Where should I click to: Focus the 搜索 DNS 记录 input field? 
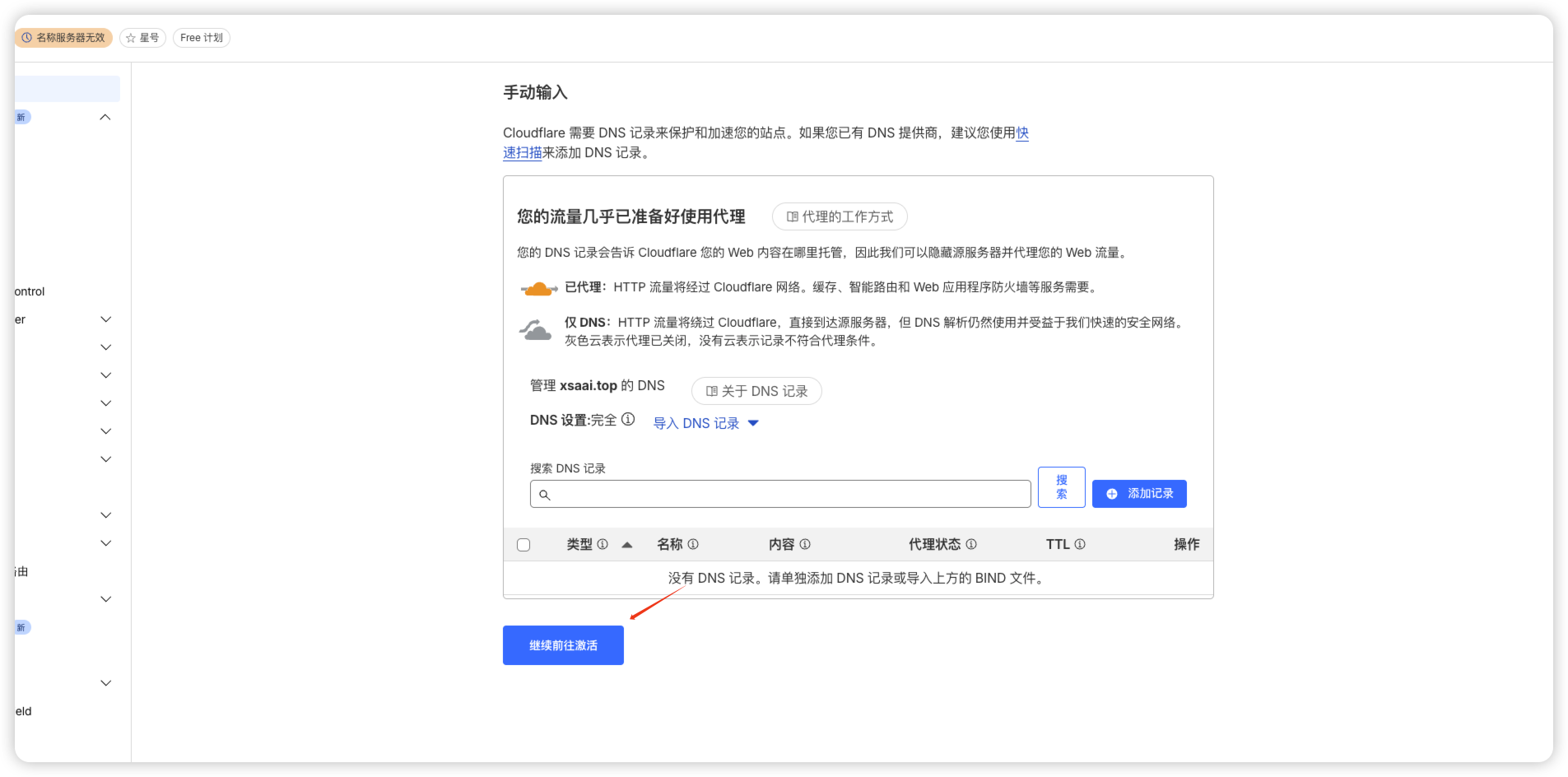click(780, 494)
